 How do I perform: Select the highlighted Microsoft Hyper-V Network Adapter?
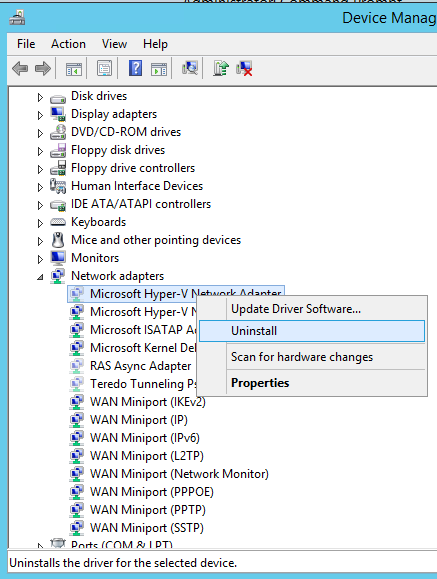tap(176, 294)
